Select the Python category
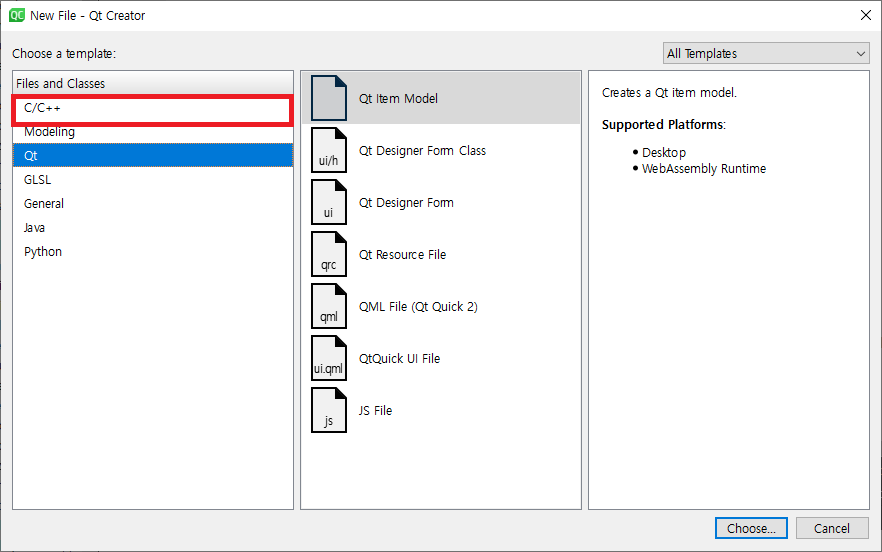 [x=153, y=252]
